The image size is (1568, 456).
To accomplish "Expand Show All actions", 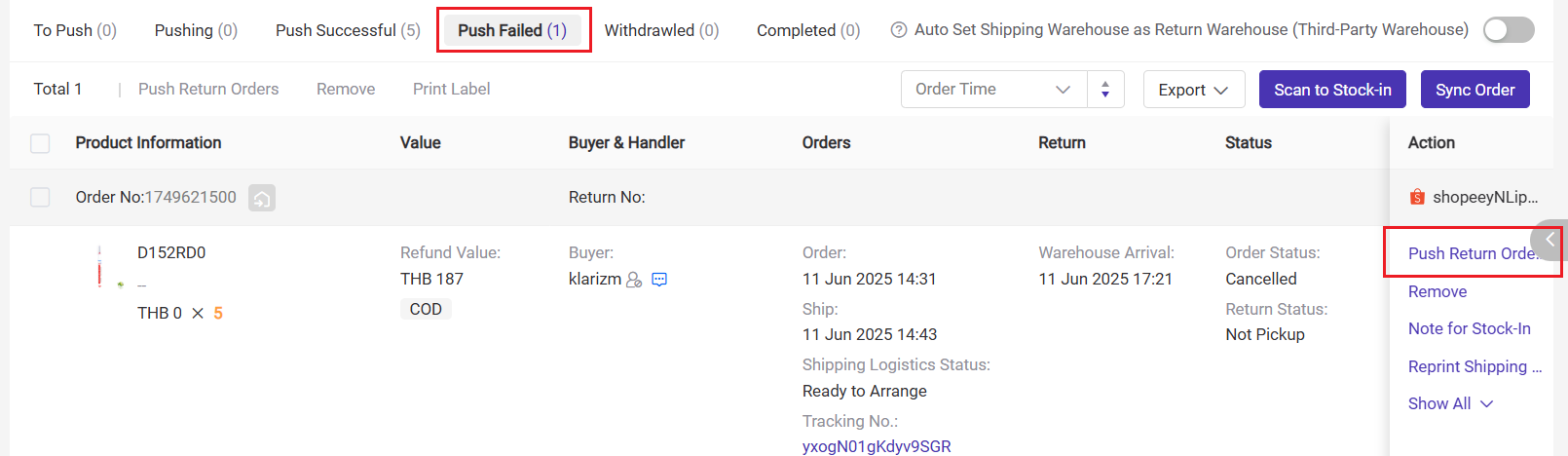I will pos(1450,403).
